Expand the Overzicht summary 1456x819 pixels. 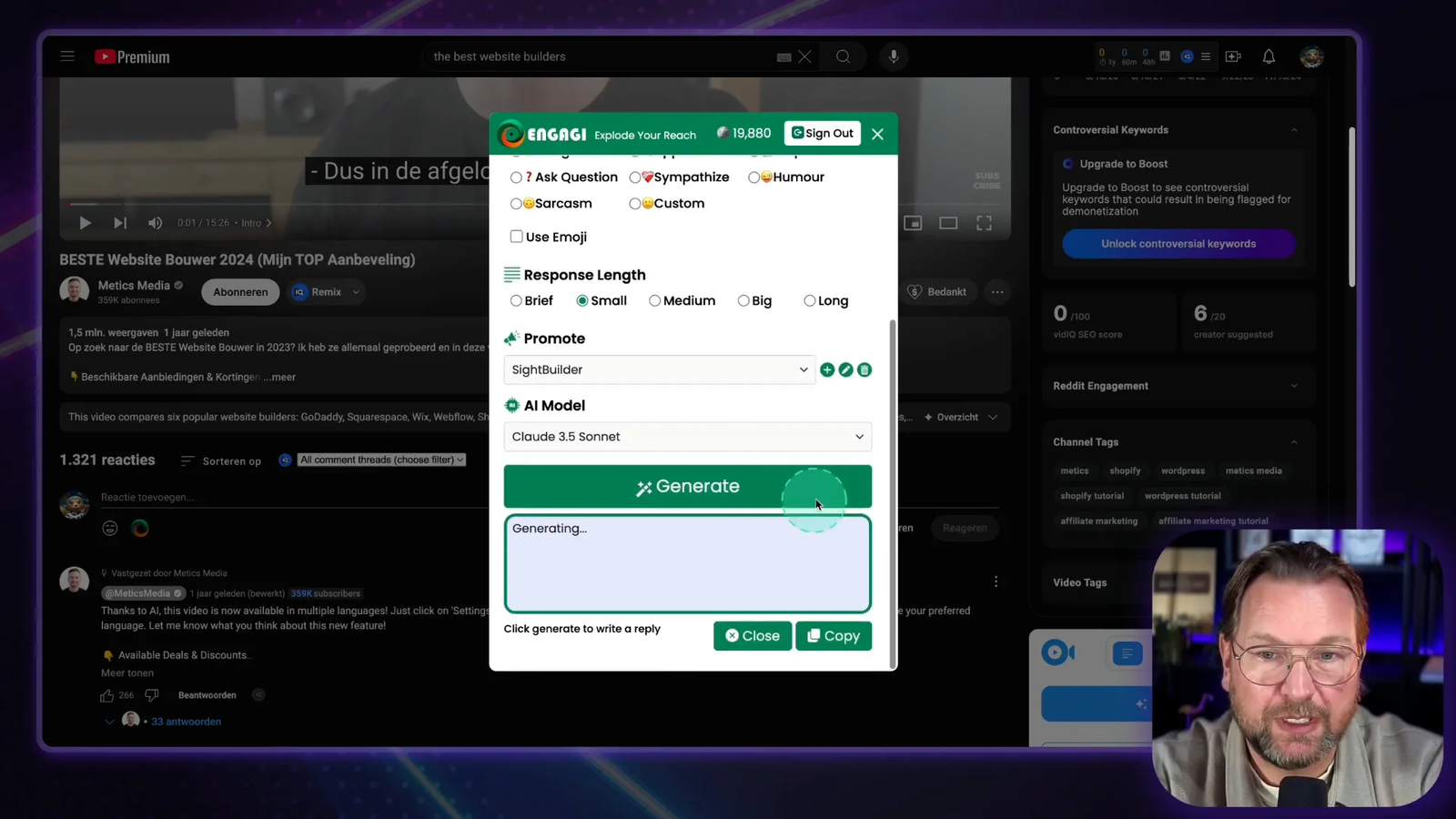pyautogui.click(x=961, y=417)
